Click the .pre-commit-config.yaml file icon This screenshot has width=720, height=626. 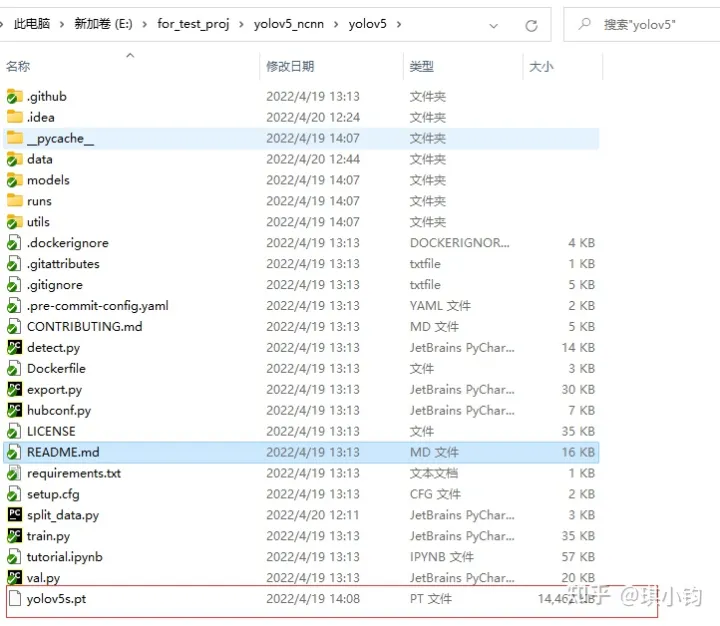coord(14,306)
